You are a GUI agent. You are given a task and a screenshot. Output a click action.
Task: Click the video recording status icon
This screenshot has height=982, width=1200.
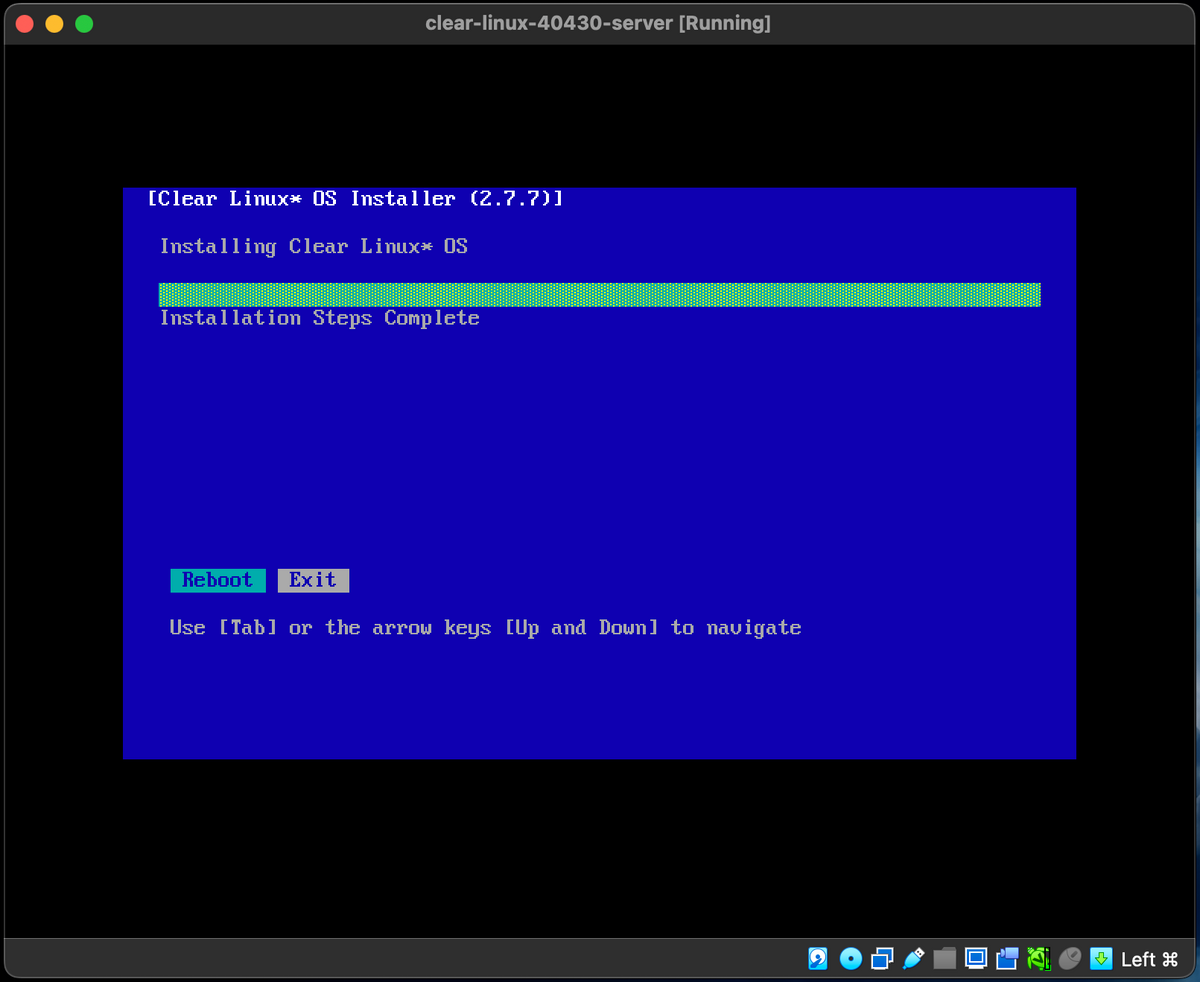pos(1006,958)
